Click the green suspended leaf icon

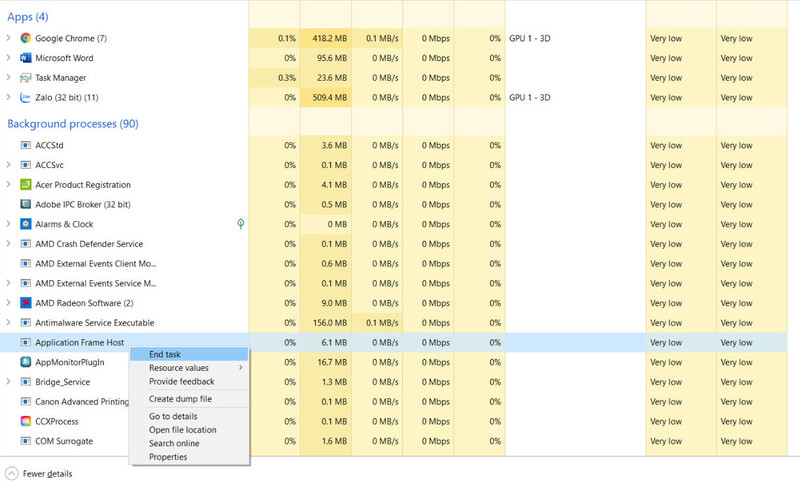pyautogui.click(x=241, y=223)
